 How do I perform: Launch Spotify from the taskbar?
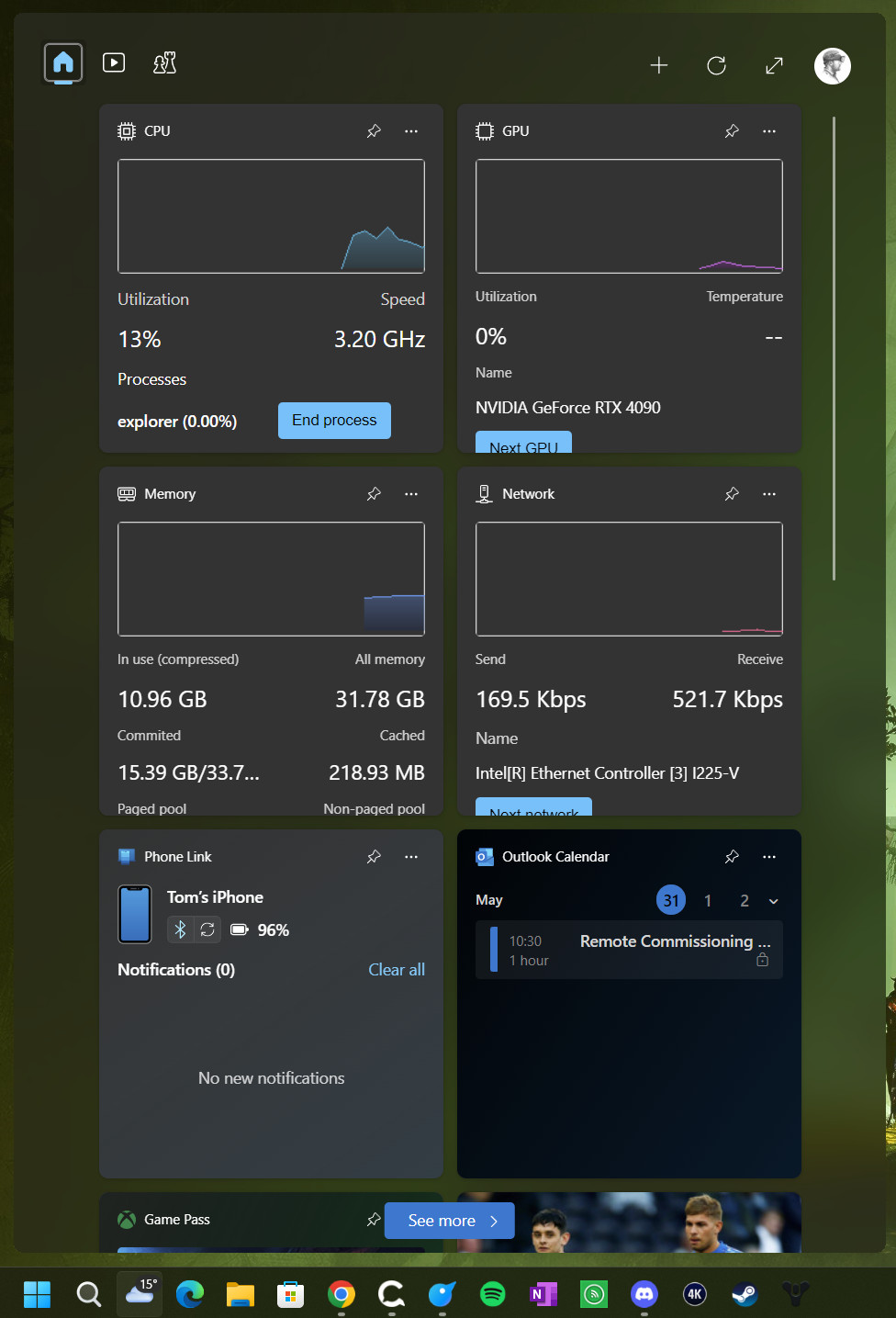[x=493, y=1294]
